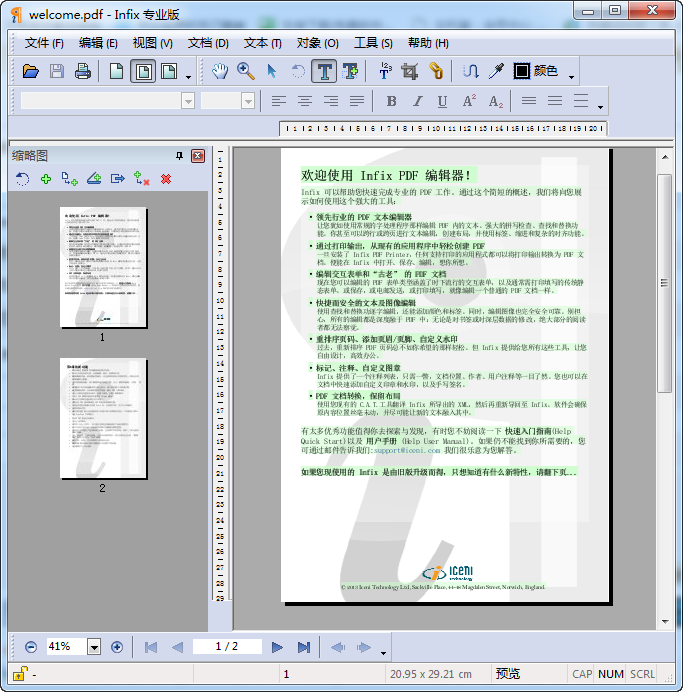This screenshot has height=692, width=683.
Task: Select the text flow linking tool
Action: 470,71
